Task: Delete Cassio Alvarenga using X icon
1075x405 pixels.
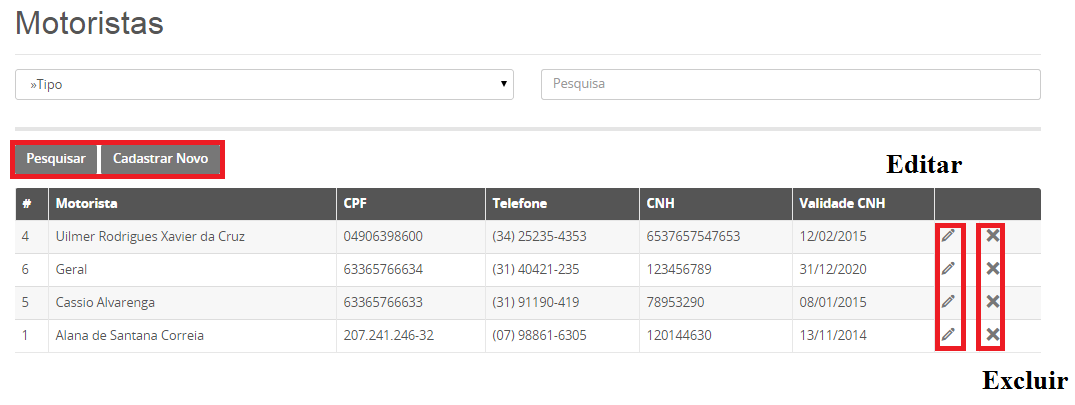Action: tap(993, 302)
